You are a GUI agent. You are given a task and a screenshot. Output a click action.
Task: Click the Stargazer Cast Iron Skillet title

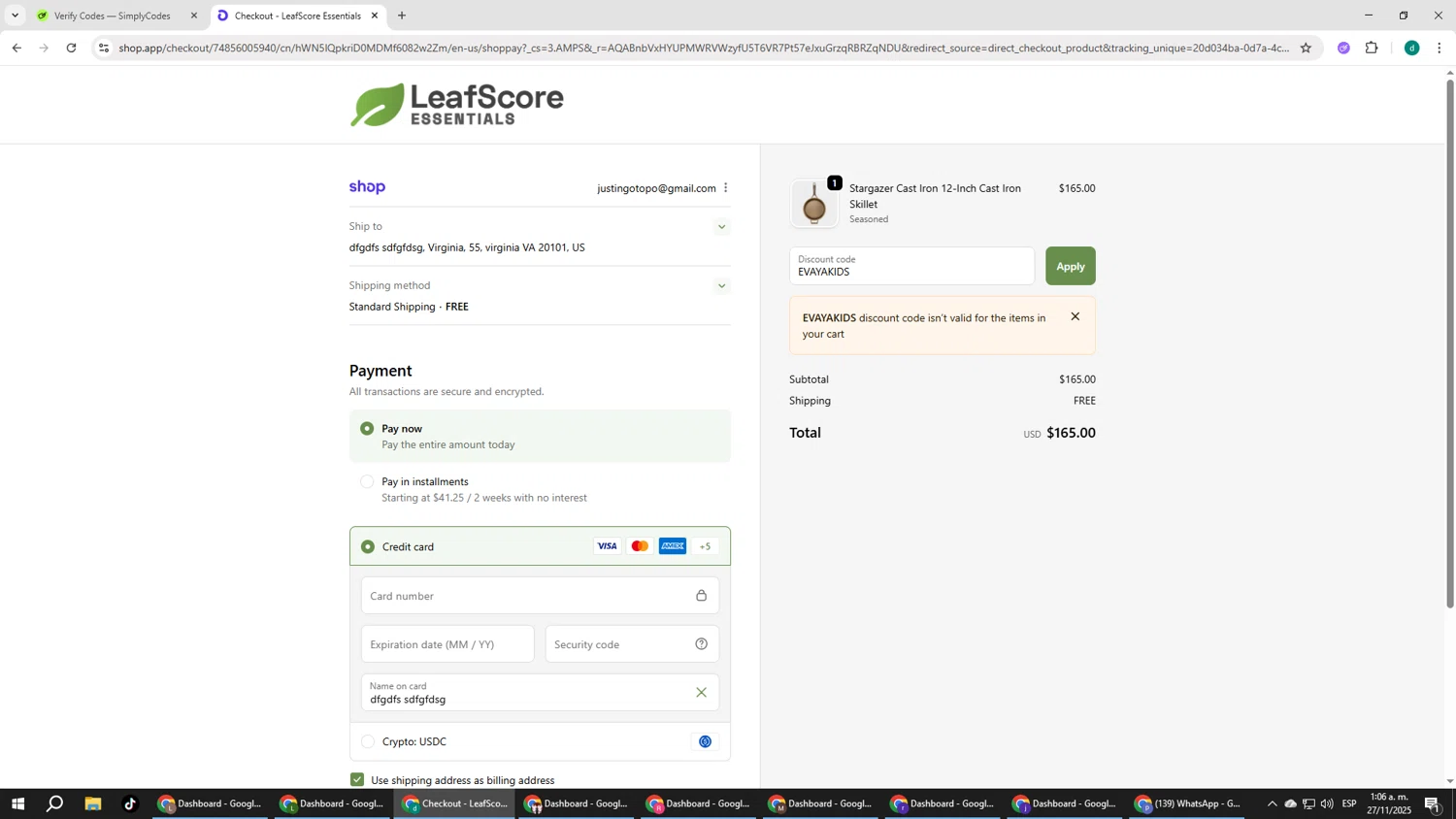pos(935,196)
